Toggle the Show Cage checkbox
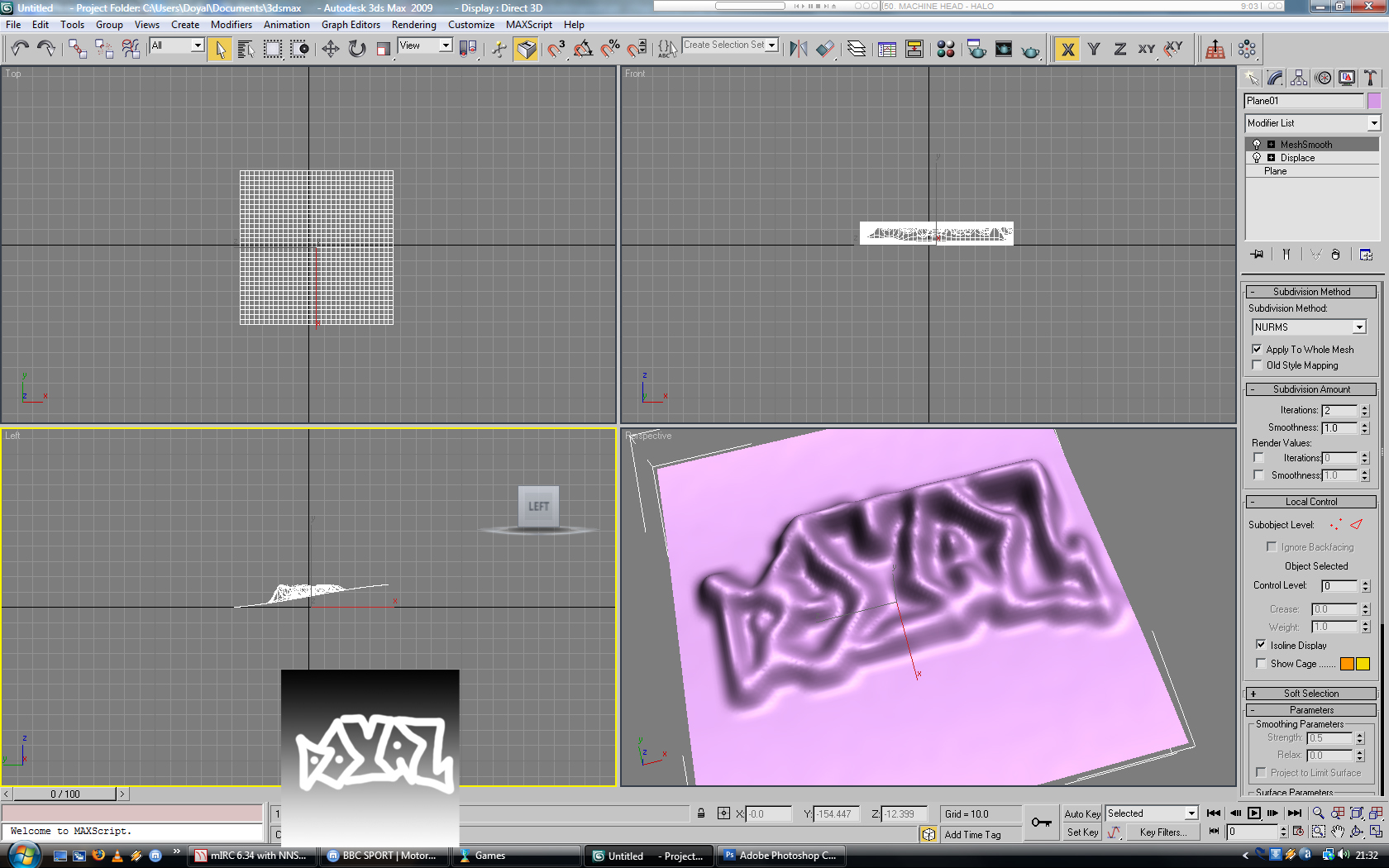The width and height of the screenshot is (1389, 868). (1260, 663)
